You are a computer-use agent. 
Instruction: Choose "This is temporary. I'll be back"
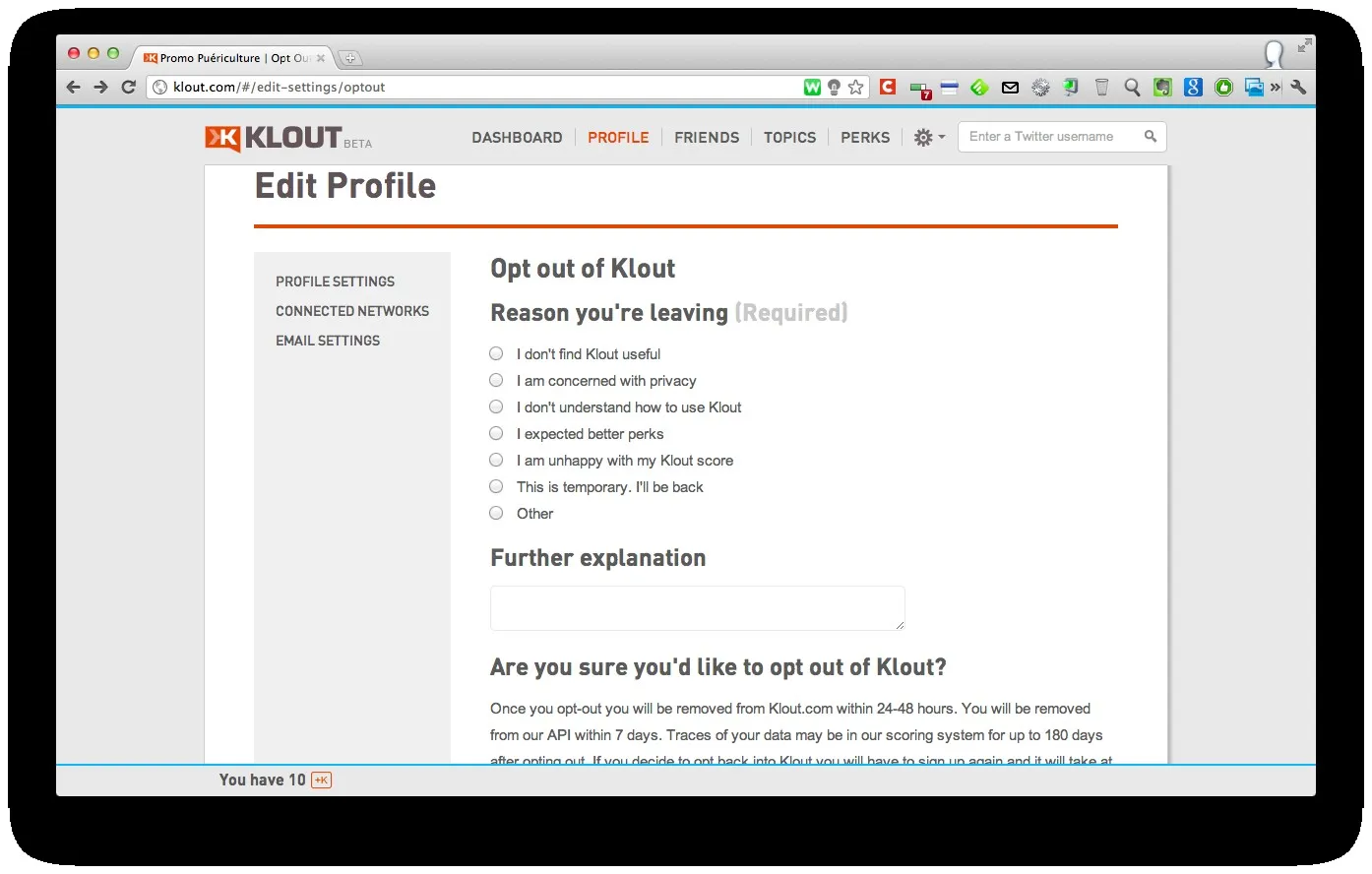click(x=496, y=486)
